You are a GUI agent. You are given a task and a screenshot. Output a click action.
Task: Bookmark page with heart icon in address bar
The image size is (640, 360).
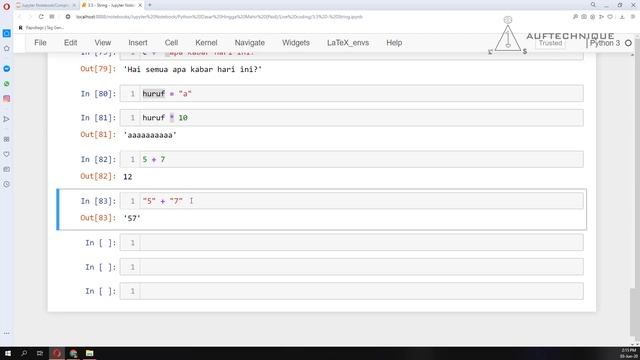click(610, 17)
